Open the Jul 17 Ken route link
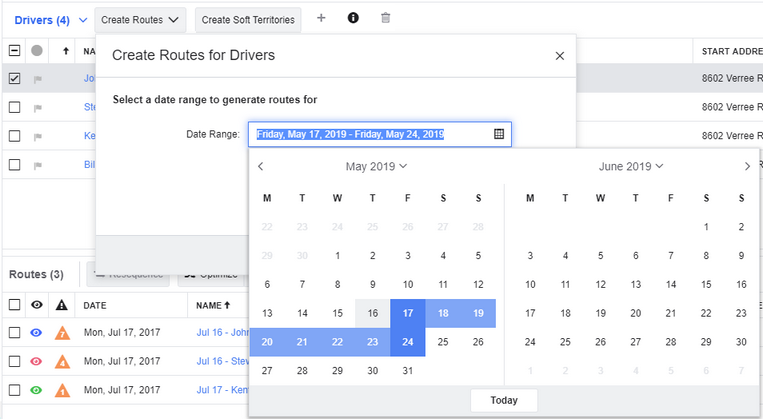The image size is (763, 419). coord(222,390)
